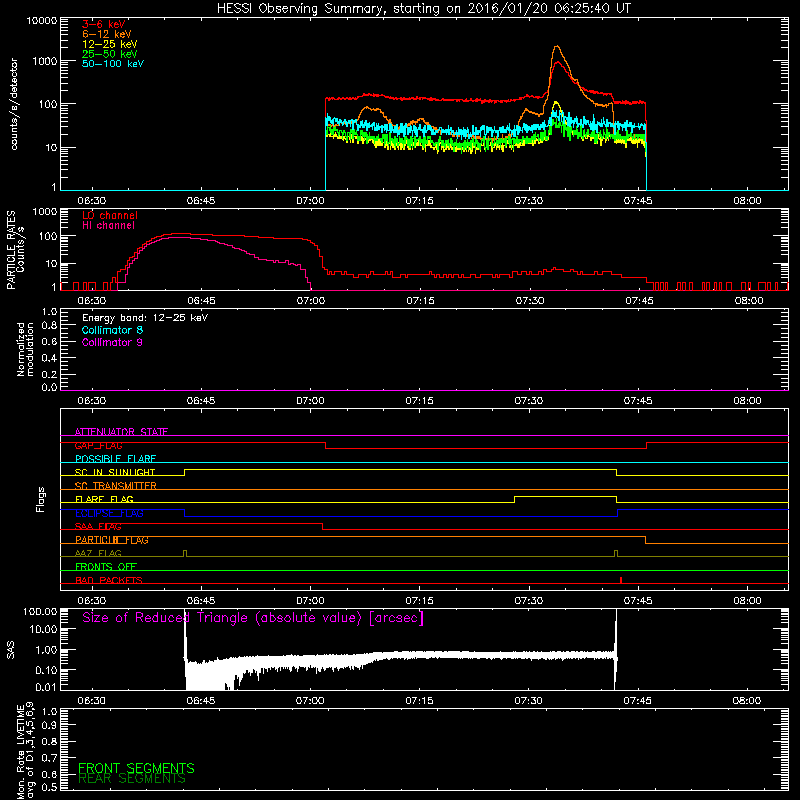This screenshot has height=800, width=800.
Task: Select the 'FRONTS_OFF' green label
Action: (106, 567)
